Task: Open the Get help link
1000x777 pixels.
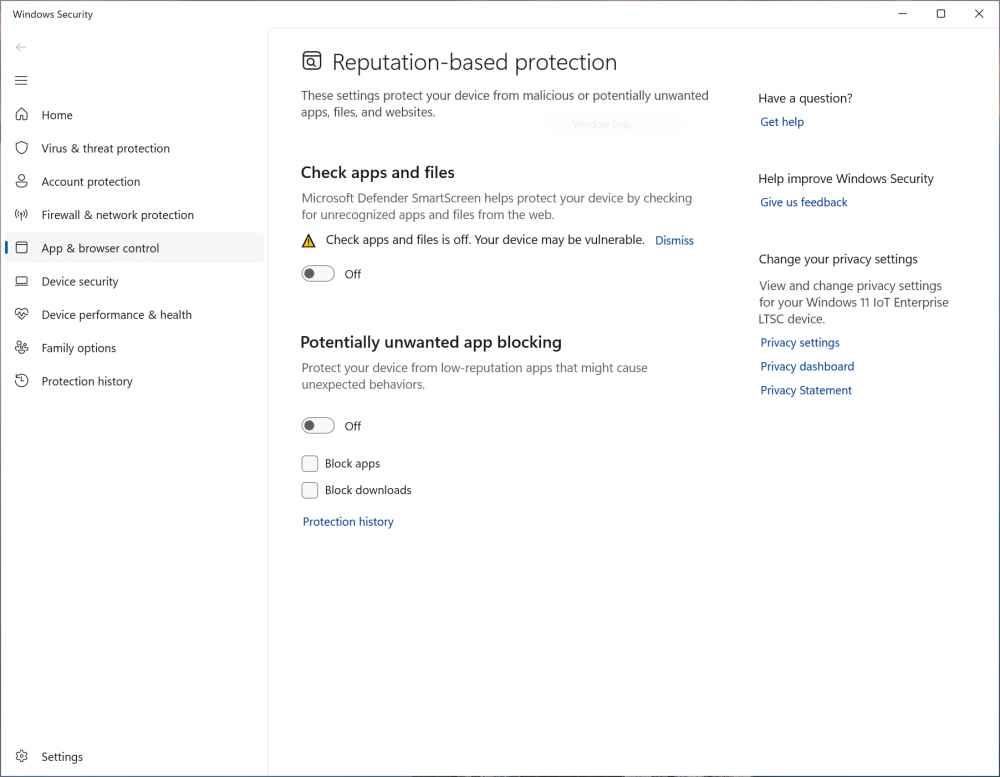Action: click(x=782, y=122)
